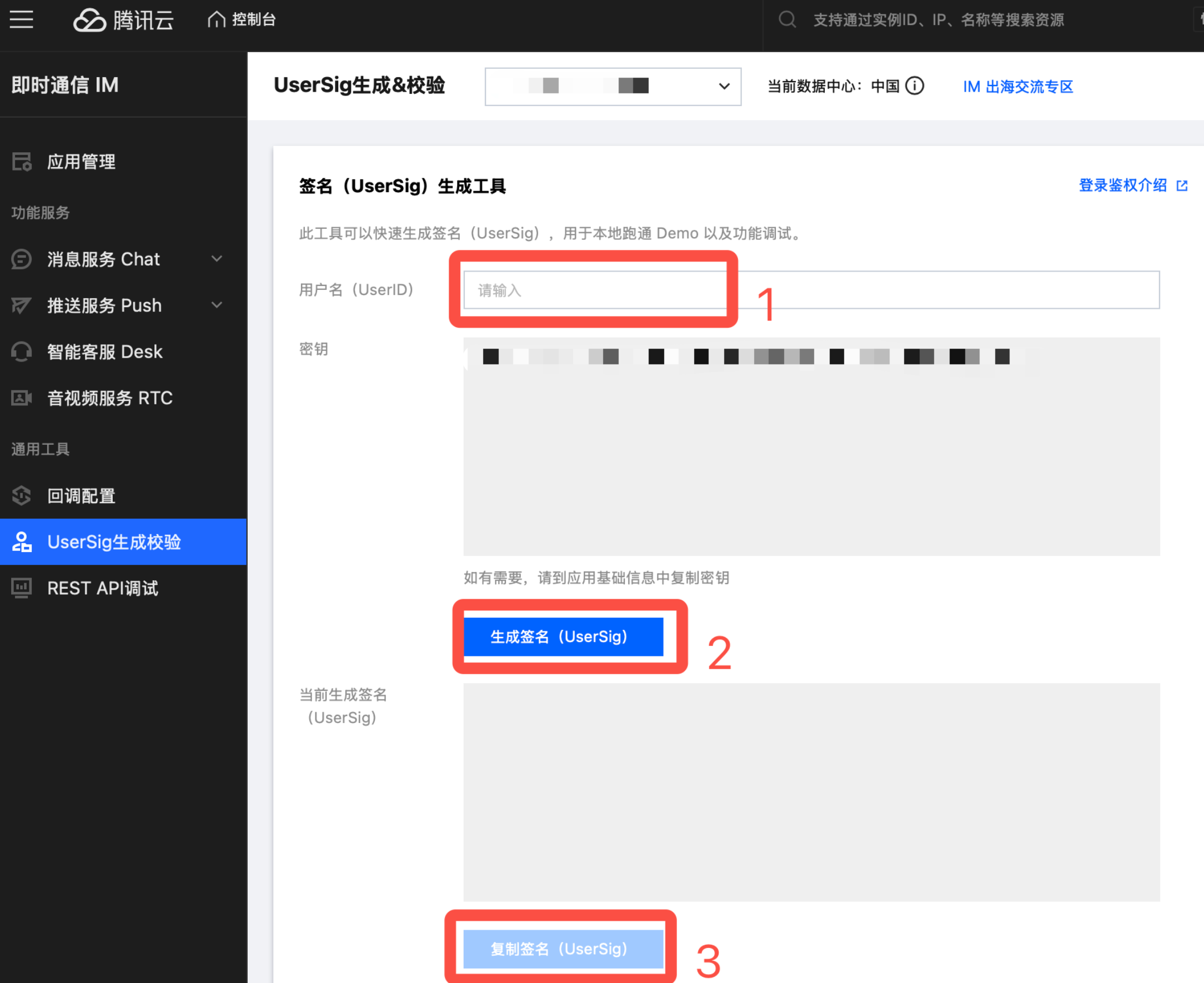The height and width of the screenshot is (983, 1204).
Task: Open the application selector dropdown
Action: pos(613,87)
